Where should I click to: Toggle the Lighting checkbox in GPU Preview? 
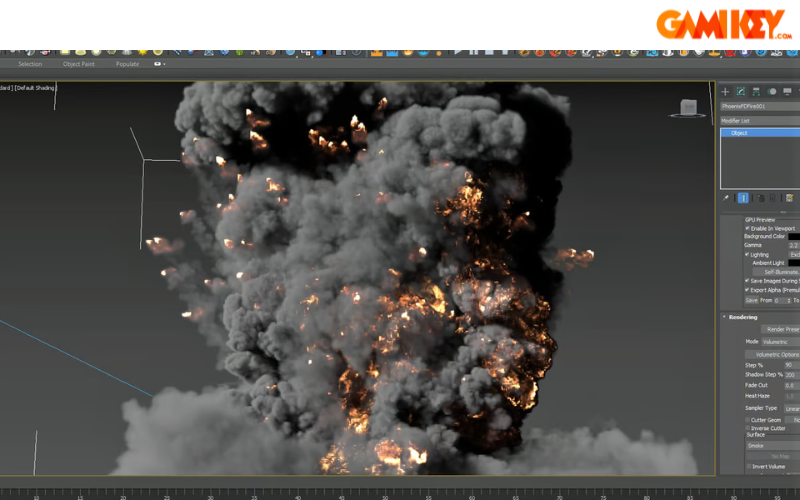point(747,254)
